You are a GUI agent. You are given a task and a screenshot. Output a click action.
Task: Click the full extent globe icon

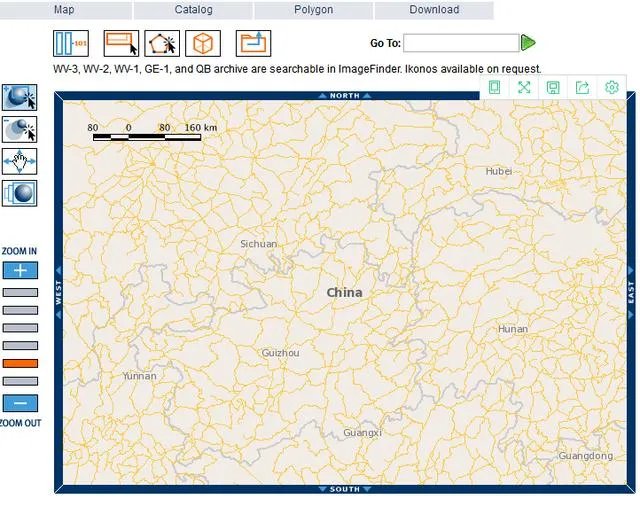[x=19, y=193]
